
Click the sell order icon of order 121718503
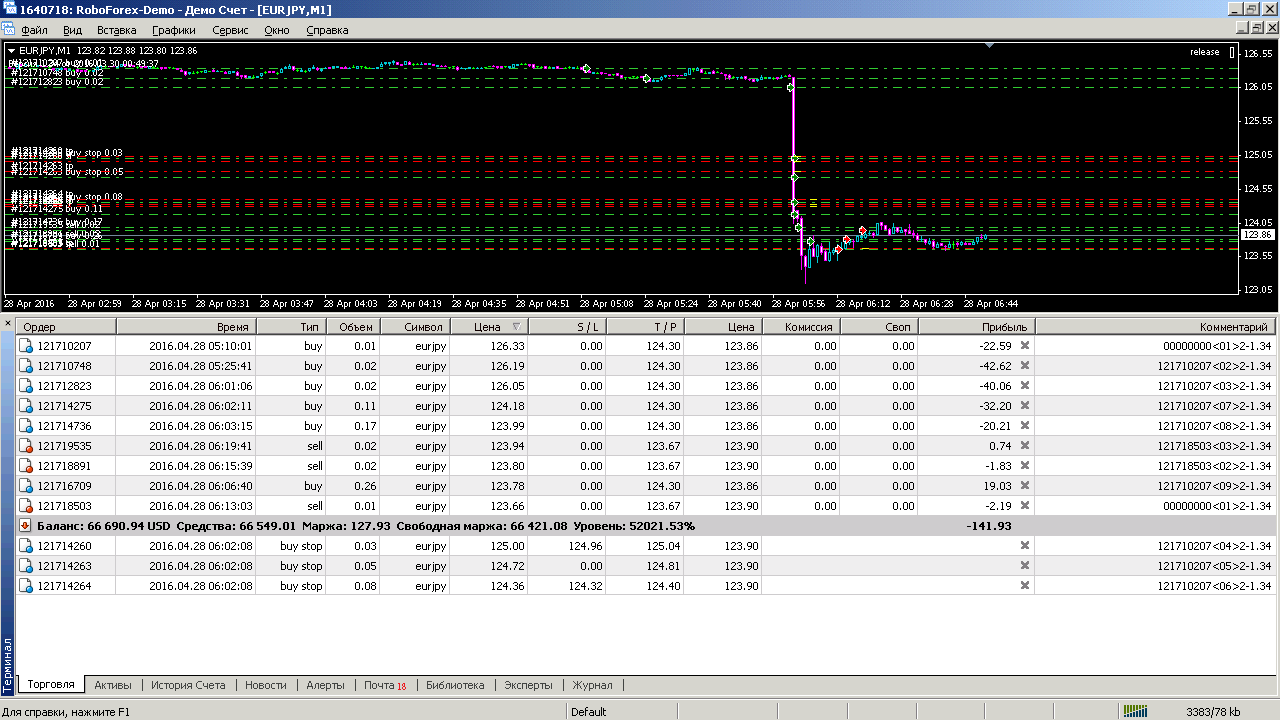26,506
